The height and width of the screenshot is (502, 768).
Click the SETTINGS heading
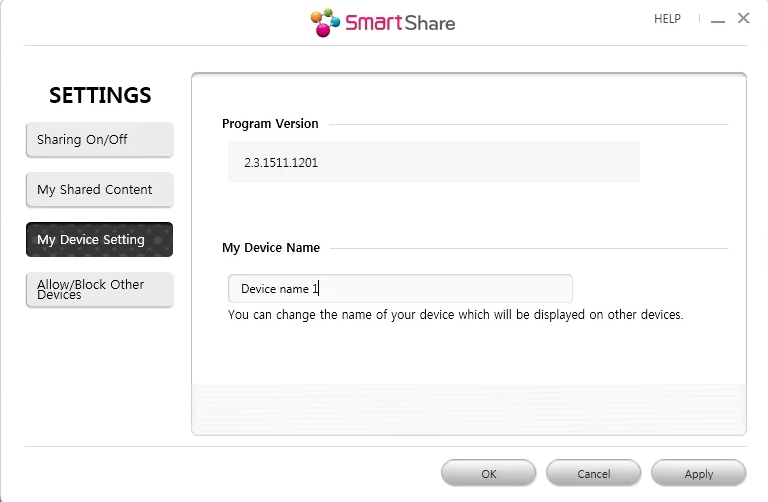[x=100, y=96]
